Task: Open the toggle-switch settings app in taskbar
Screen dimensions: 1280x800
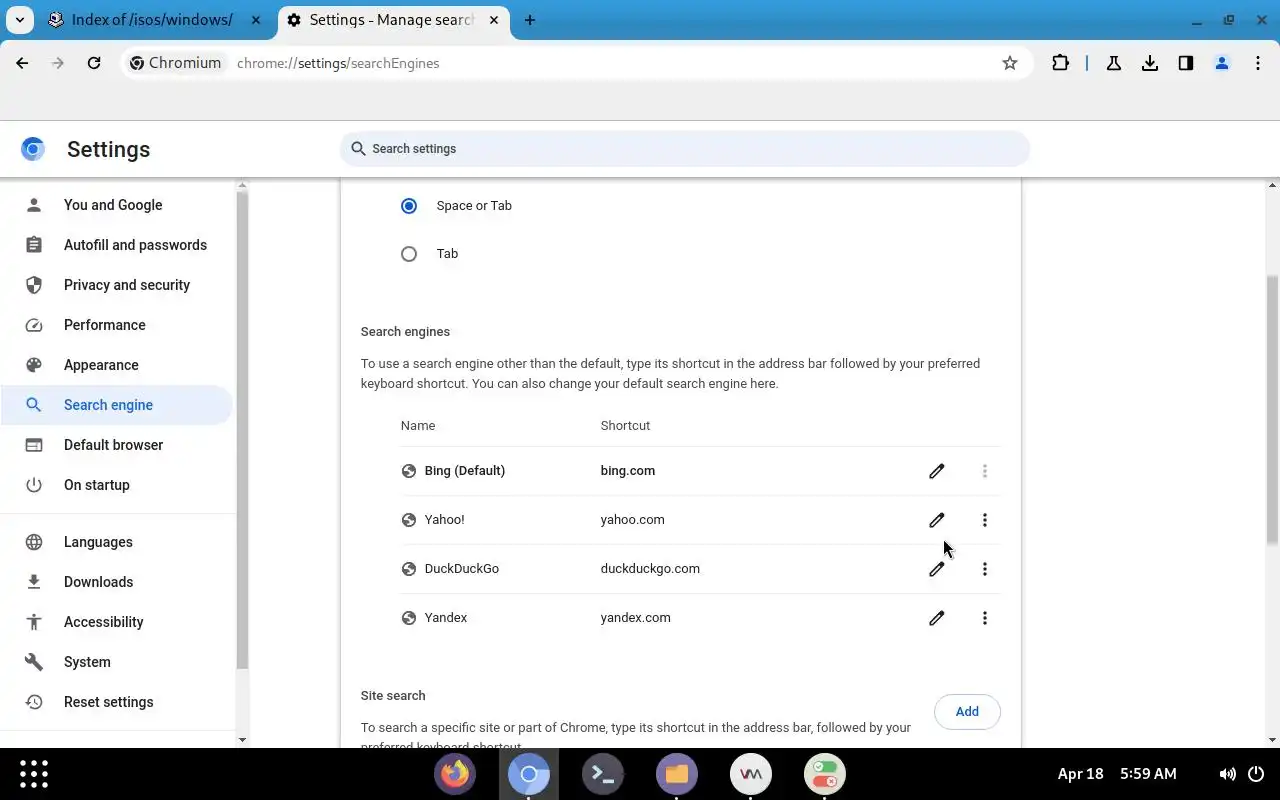Action: click(825, 774)
